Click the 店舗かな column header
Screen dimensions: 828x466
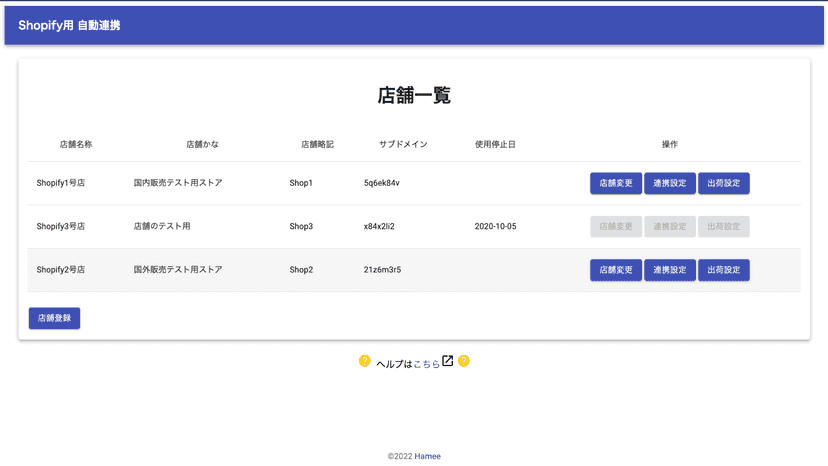(202, 144)
